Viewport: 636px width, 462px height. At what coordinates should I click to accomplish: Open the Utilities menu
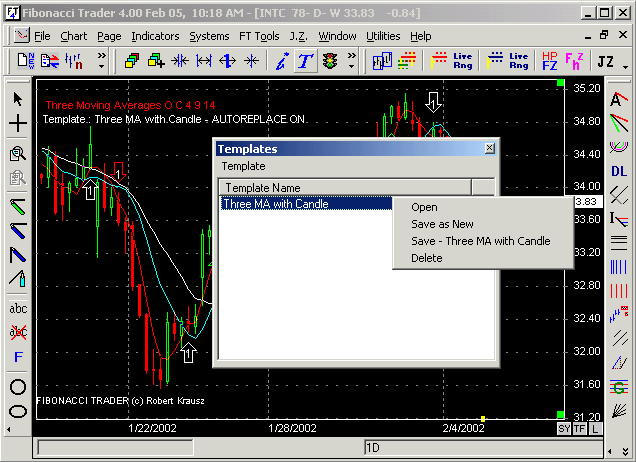pyautogui.click(x=383, y=37)
